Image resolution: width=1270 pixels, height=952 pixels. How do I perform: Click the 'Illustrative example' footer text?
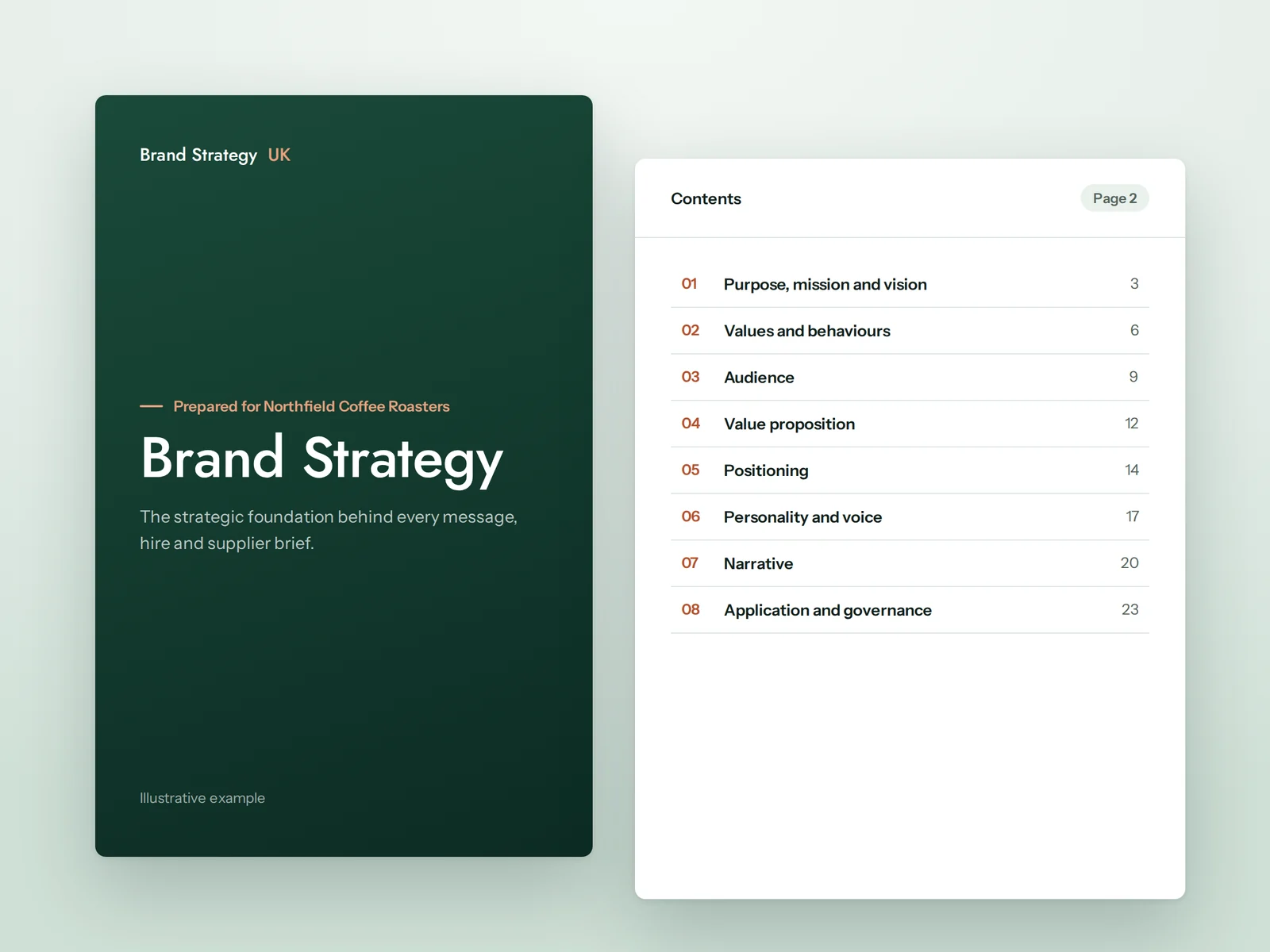pos(202,798)
